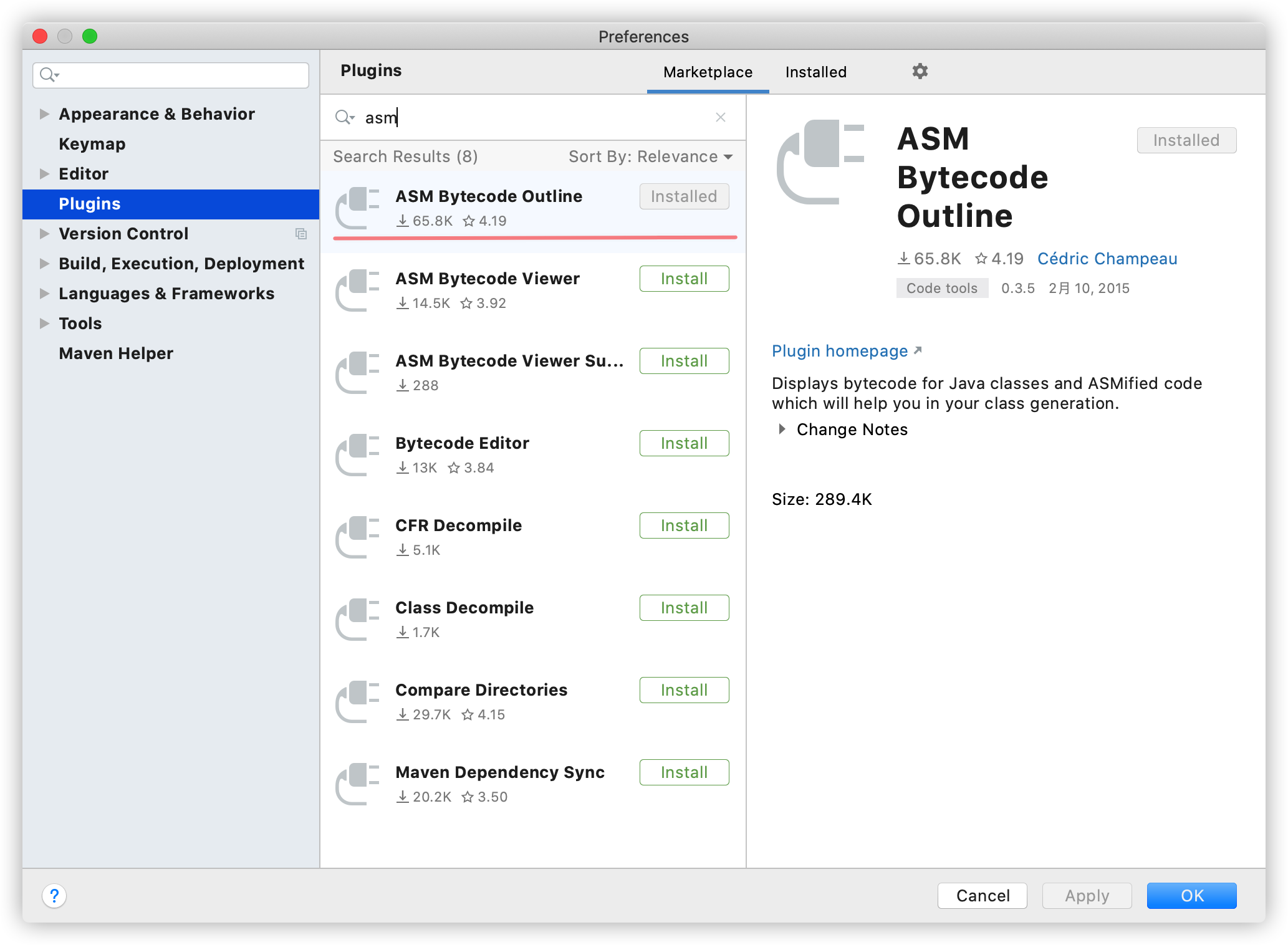
Task: Open the Plugin homepage link
Action: [839, 351]
